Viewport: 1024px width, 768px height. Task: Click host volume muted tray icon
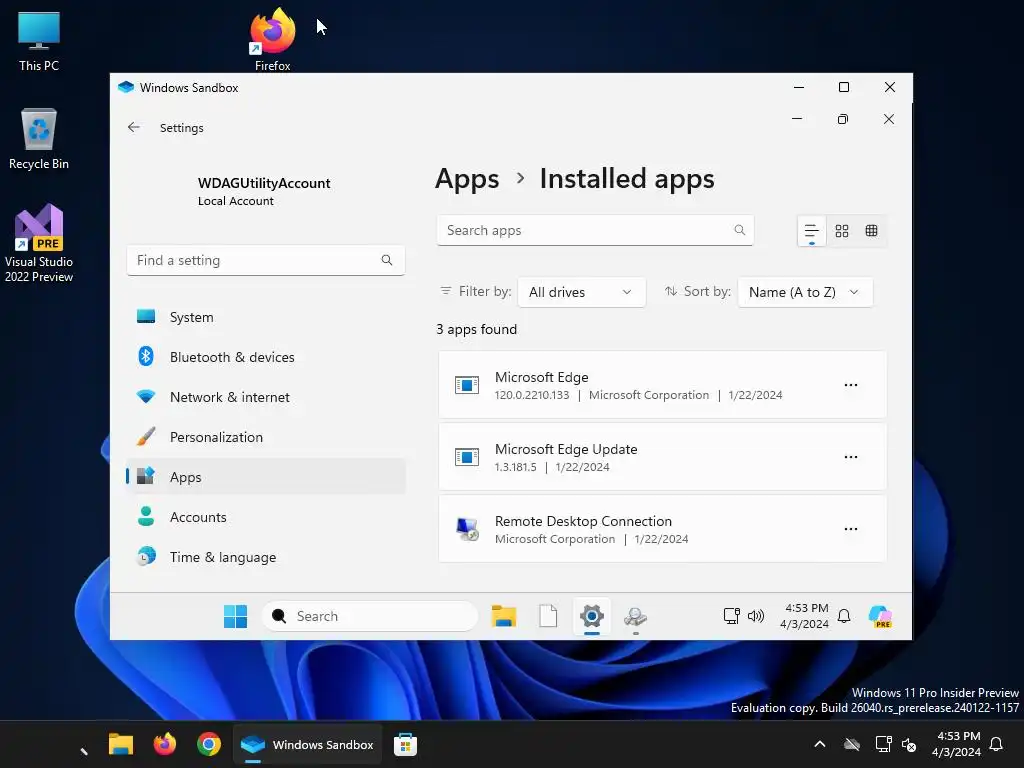click(x=908, y=744)
